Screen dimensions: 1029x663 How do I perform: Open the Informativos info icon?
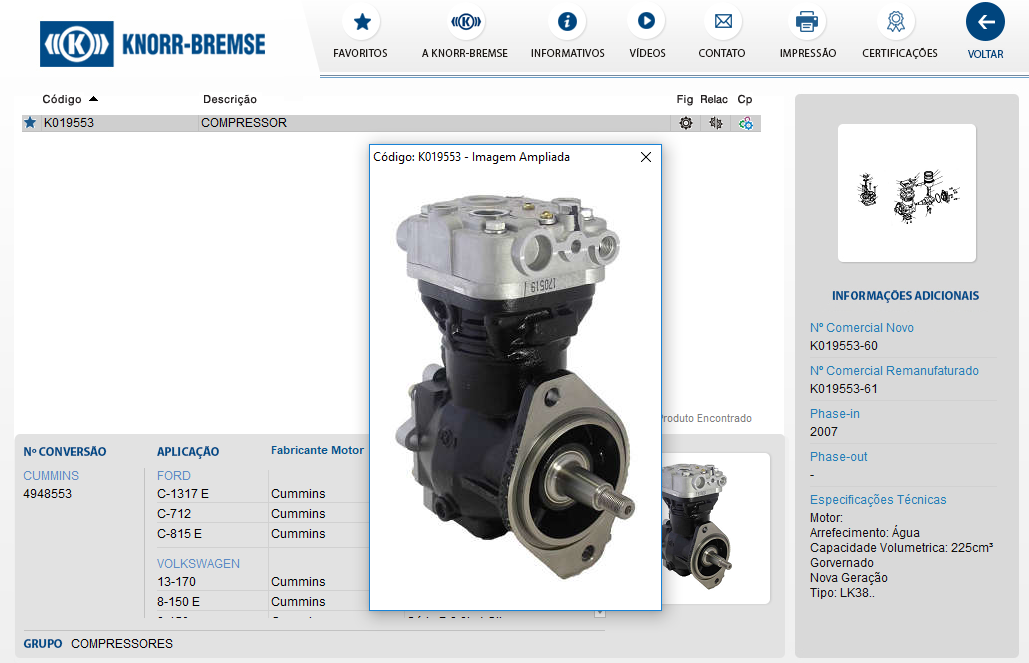(567, 22)
